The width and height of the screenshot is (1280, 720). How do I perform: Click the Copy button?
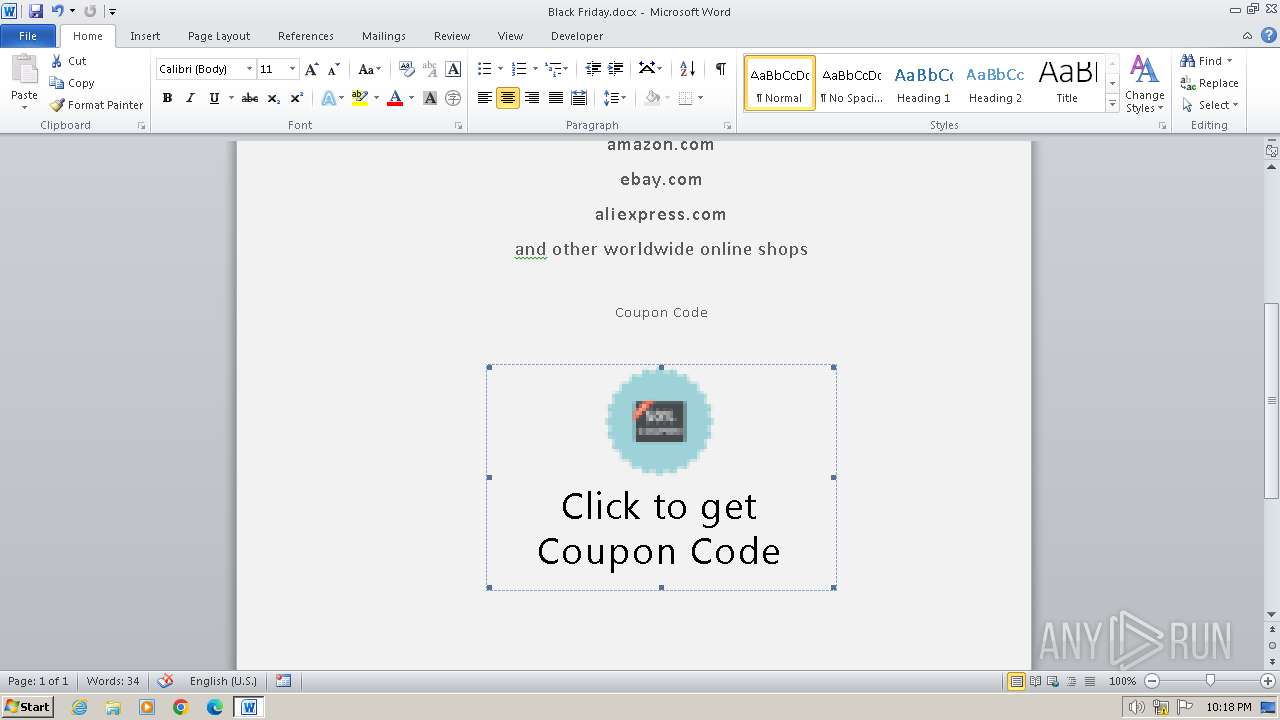coord(72,83)
